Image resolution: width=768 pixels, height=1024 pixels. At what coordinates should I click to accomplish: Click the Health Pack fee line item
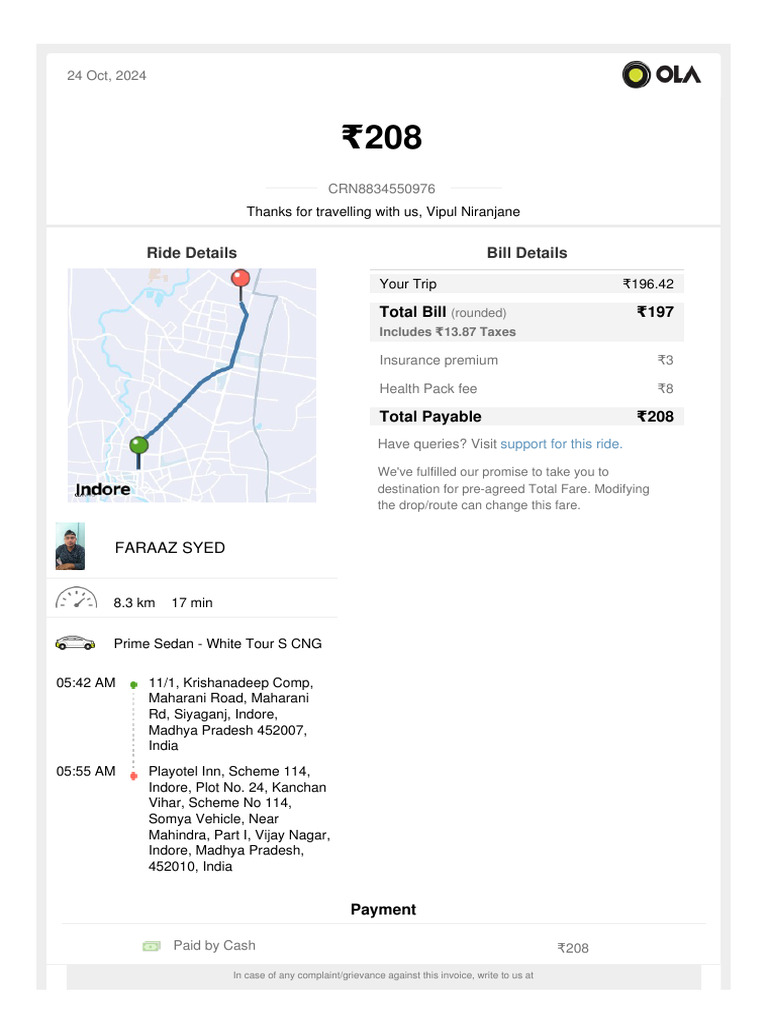tap(429, 388)
